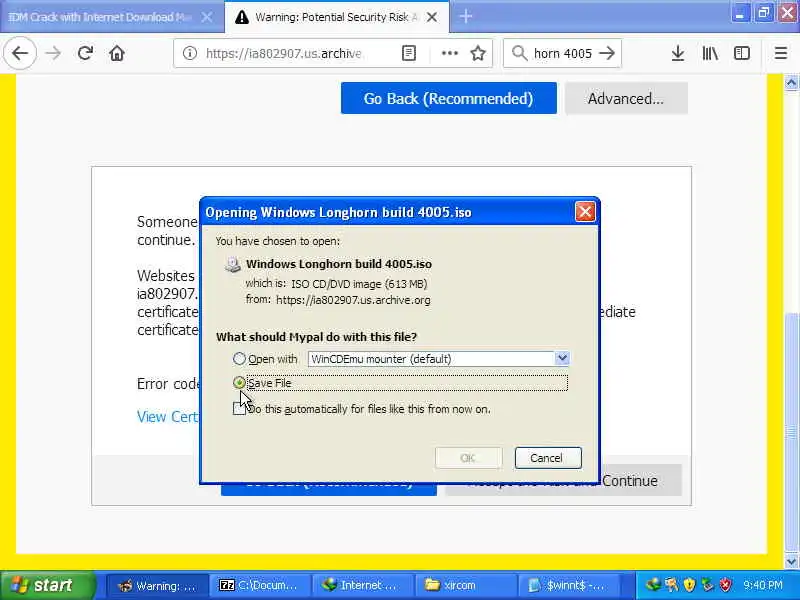Open the $winnt$ taskbar item
This screenshot has width=800, height=600.
(x=568, y=585)
